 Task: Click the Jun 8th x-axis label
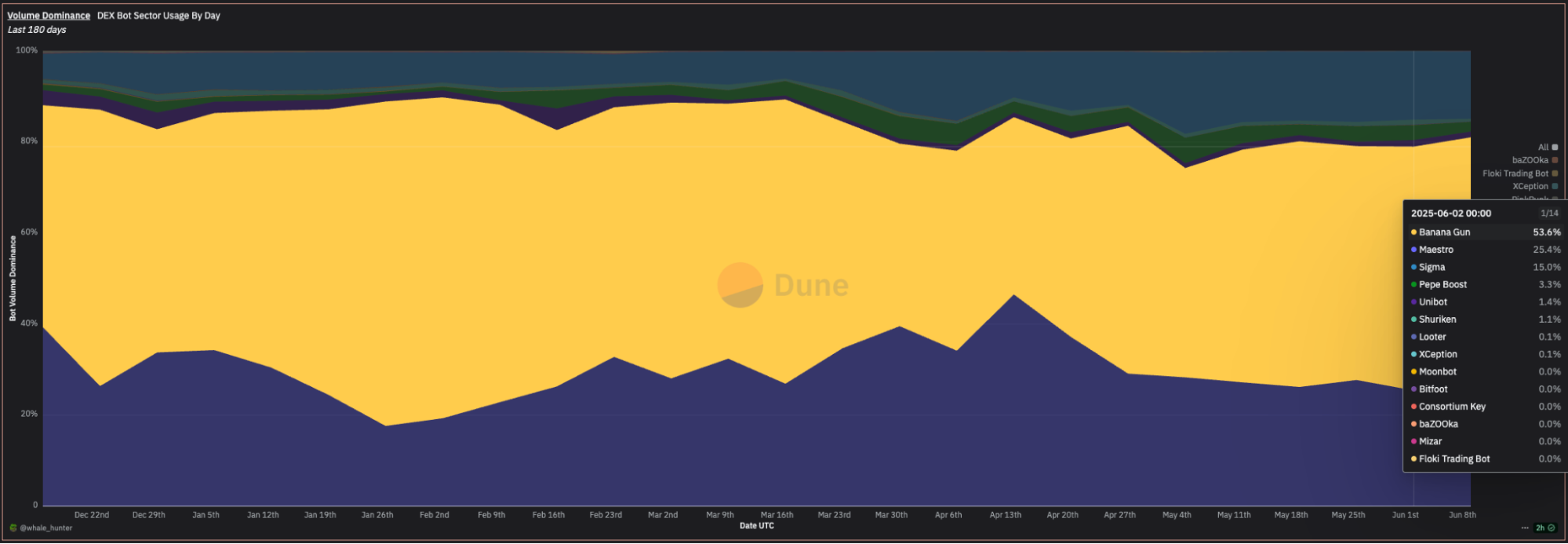pos(1462,515)
